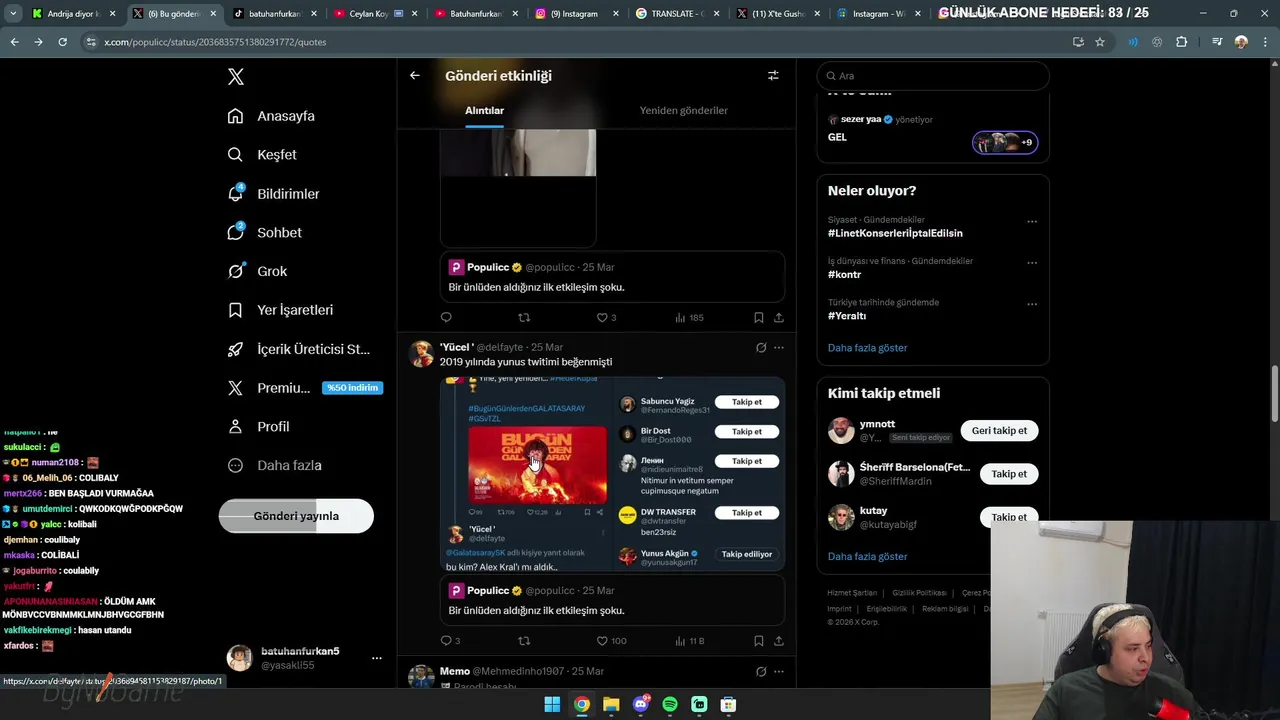This screenshot has height=720, width=1280.
Task: Open Sohbet chat section
Action: (x=264, y=232)
